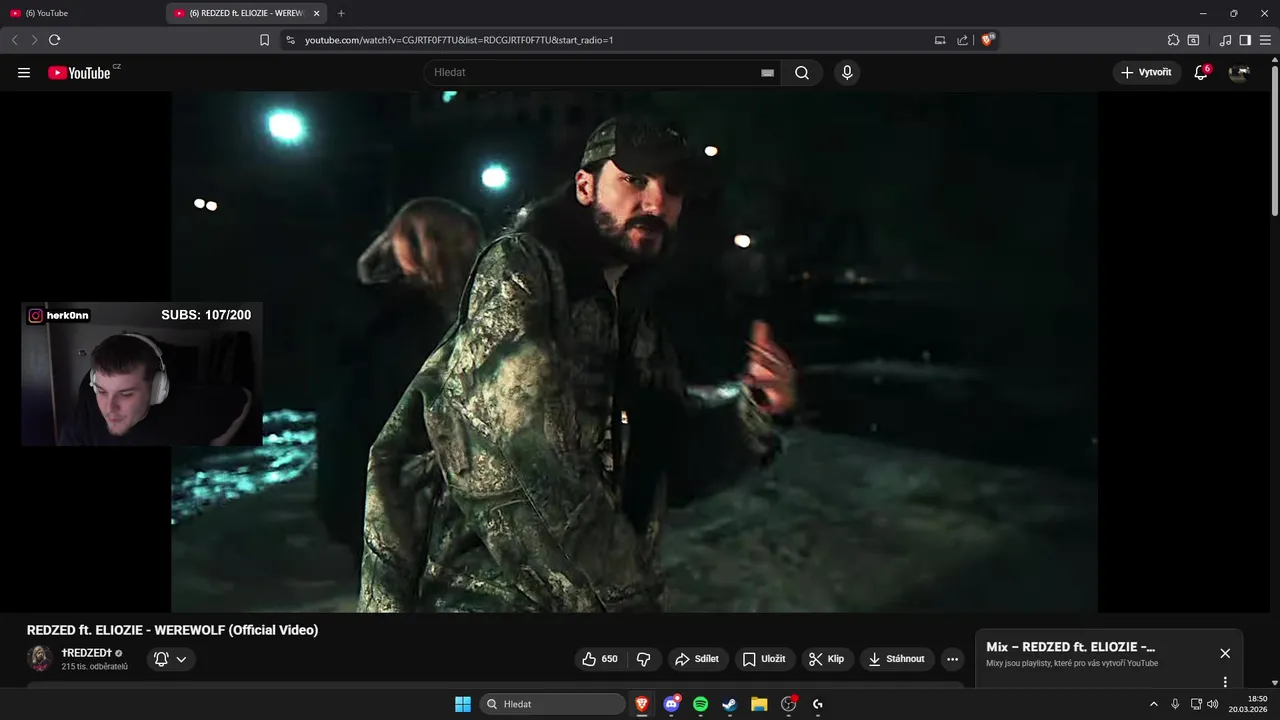
Task: Open a new browser tab
Action: tap(341, 13)
